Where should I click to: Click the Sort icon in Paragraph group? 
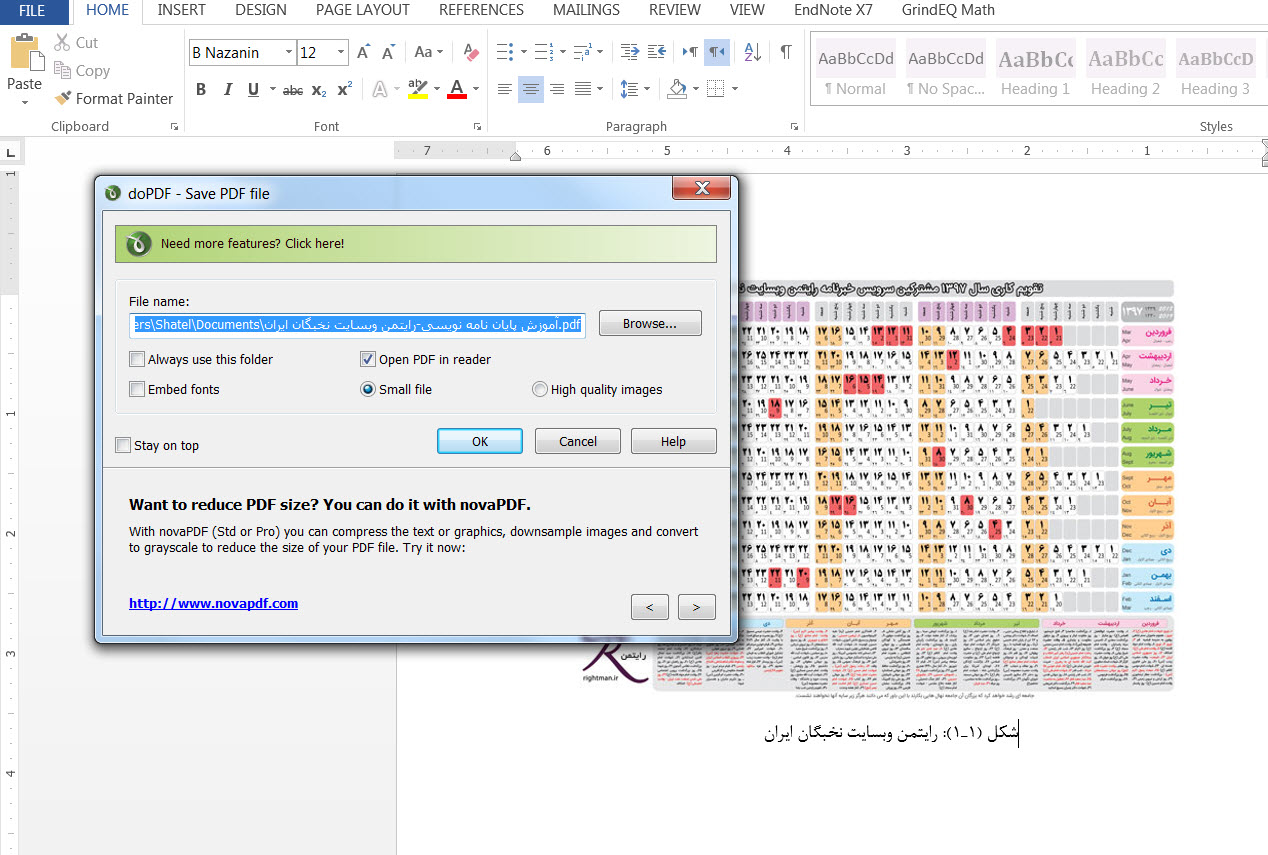[x=753, y=52]
